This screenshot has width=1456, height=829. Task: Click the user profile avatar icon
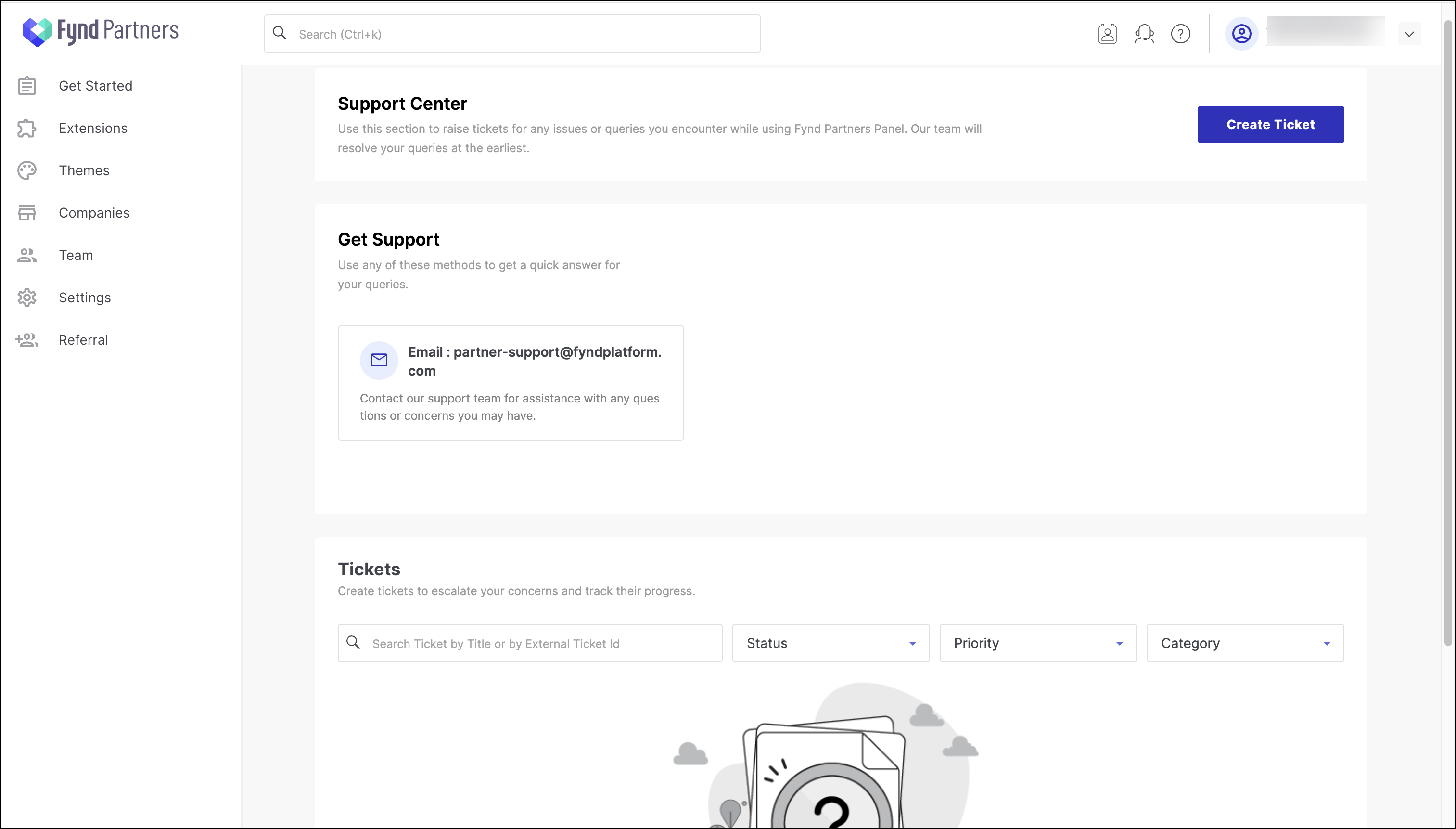tap(1241, 34)
